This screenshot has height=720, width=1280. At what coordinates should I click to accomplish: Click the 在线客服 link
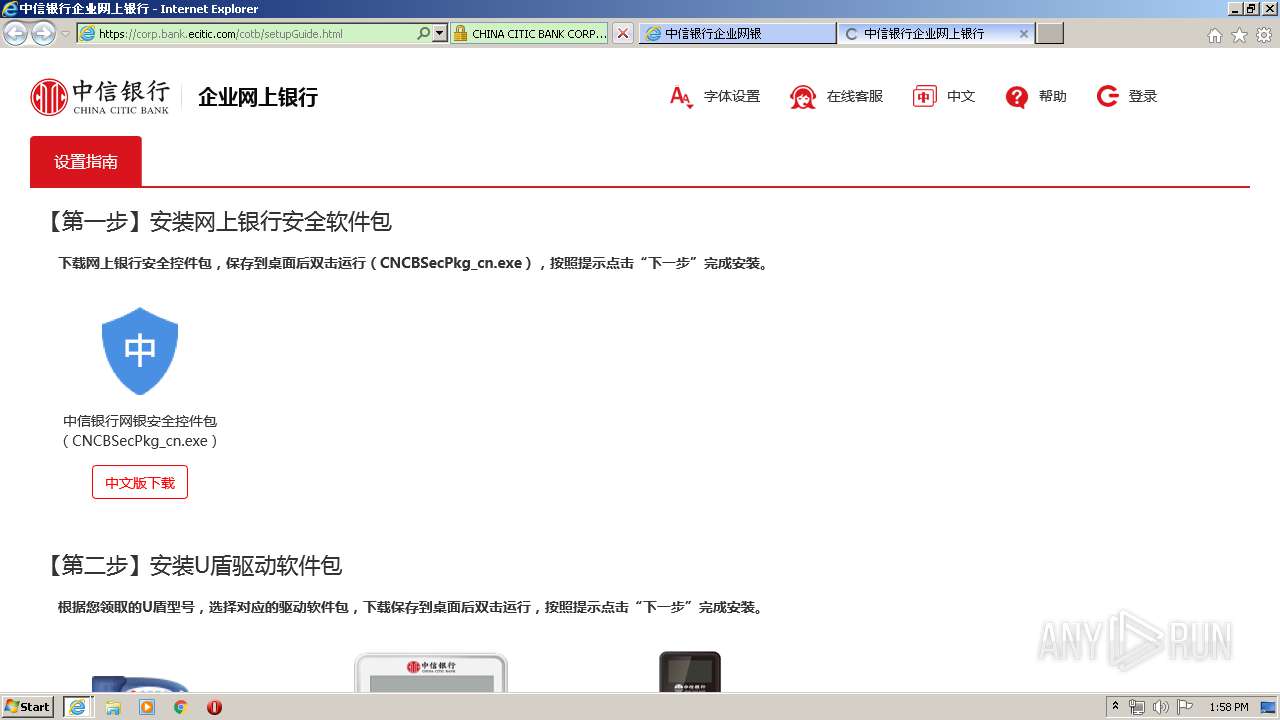coord(855,97)
